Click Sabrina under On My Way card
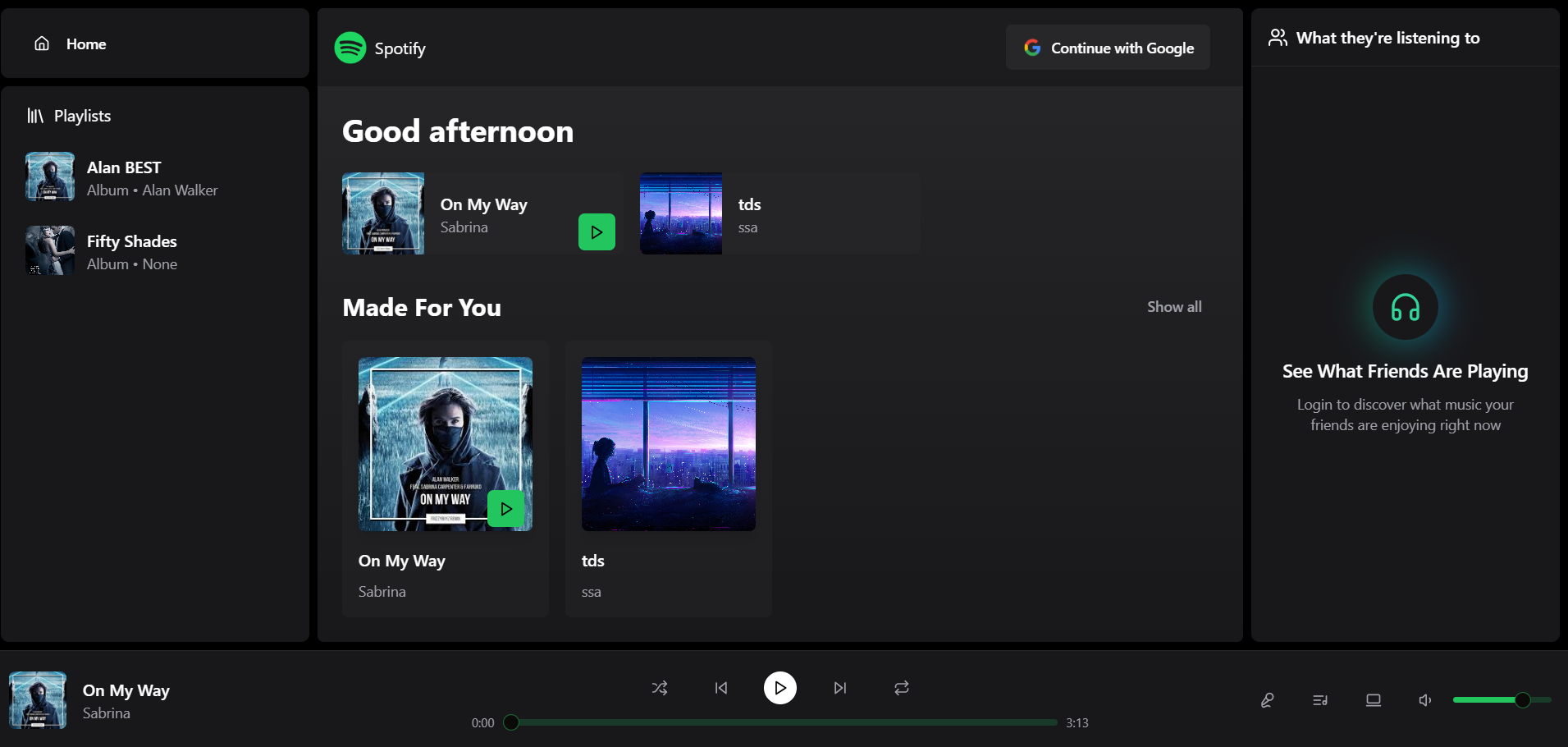The width and height of the screenshot is (1568, 747). coord(382,592)
